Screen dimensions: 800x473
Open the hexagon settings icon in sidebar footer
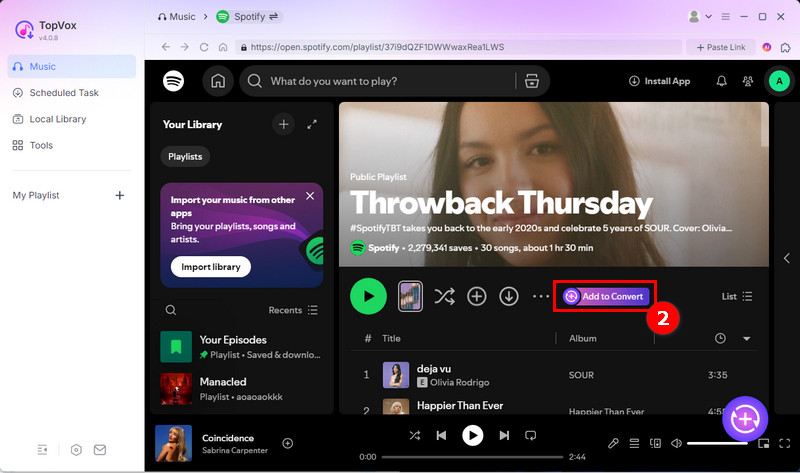click(76, 450)
